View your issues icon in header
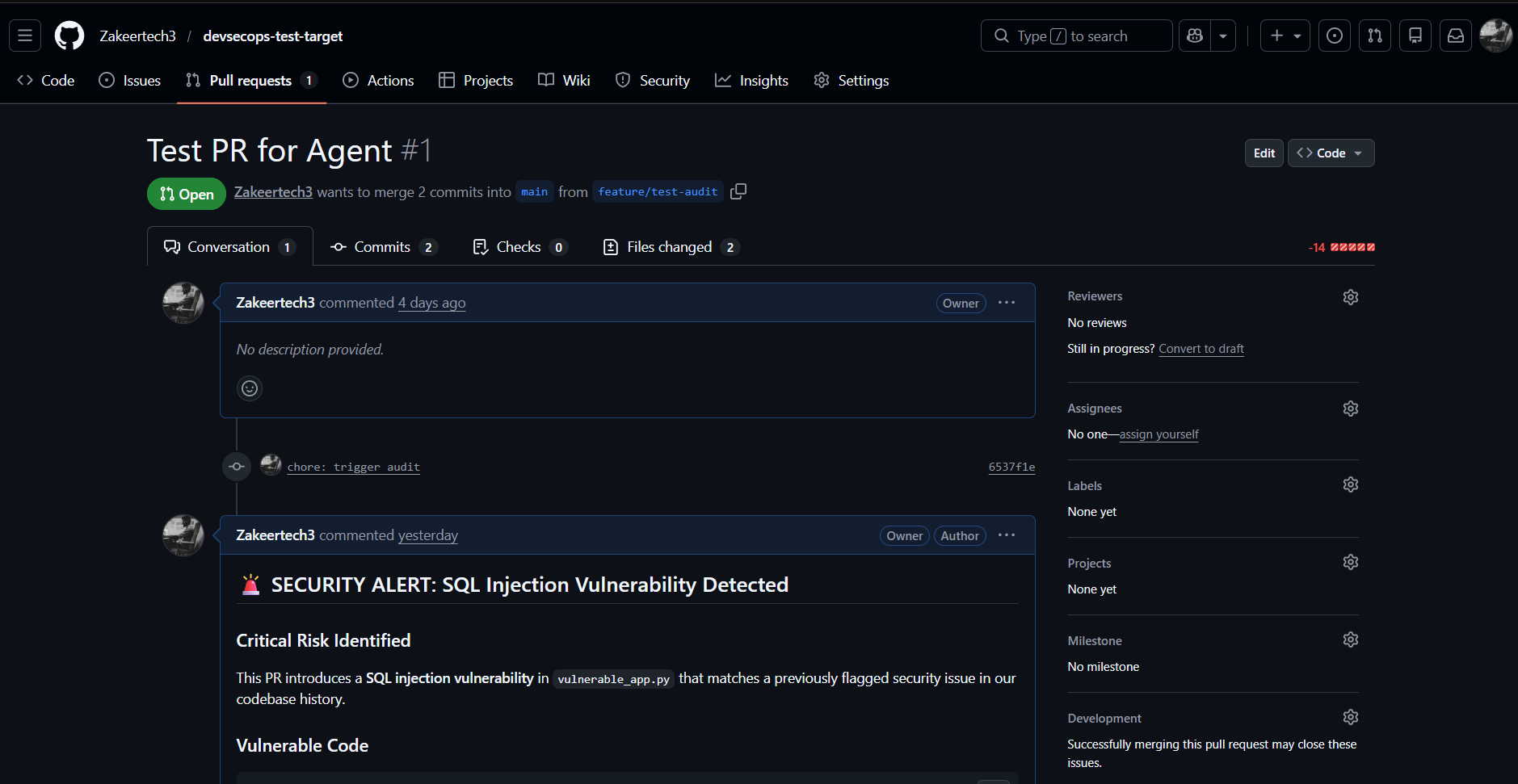Screen dimensions: 1518x784 [x=1335, y=36]
